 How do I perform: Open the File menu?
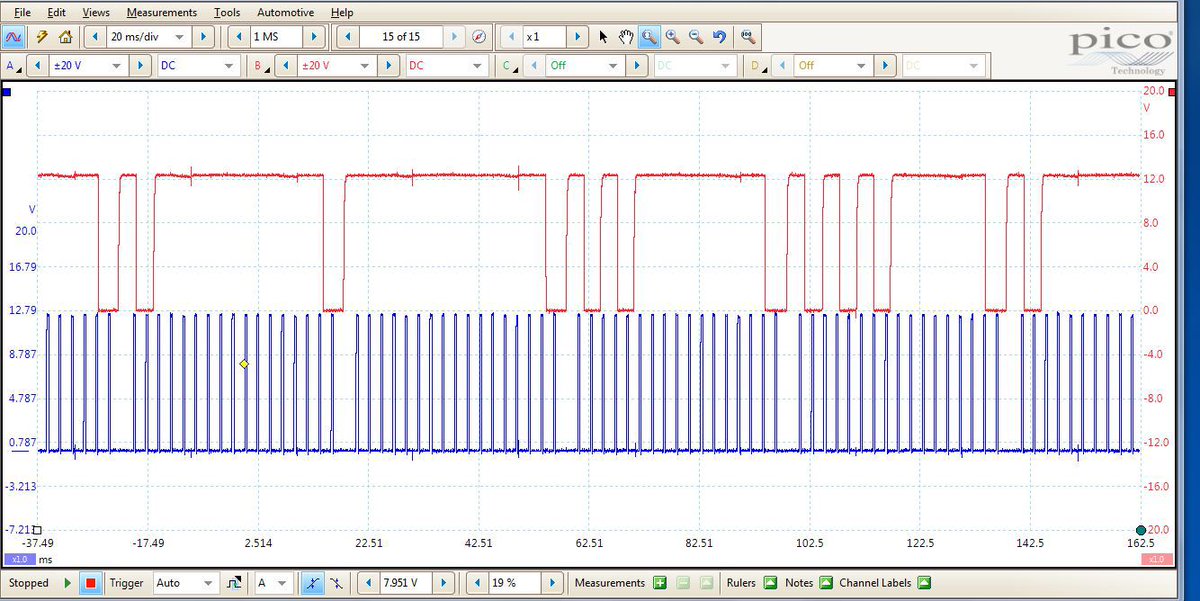pyautogui.click(x=22, y=12)
